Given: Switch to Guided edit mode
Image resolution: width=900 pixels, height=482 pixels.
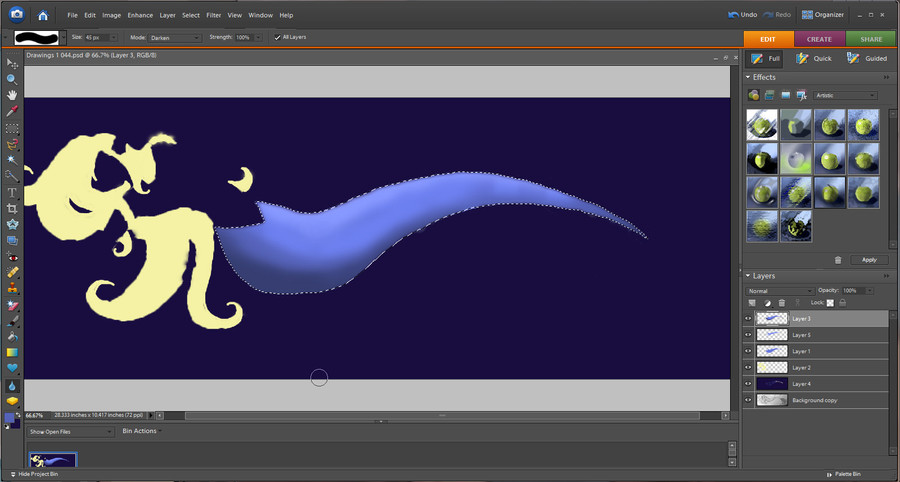Looking at the screenshot, I should point(867,58).
